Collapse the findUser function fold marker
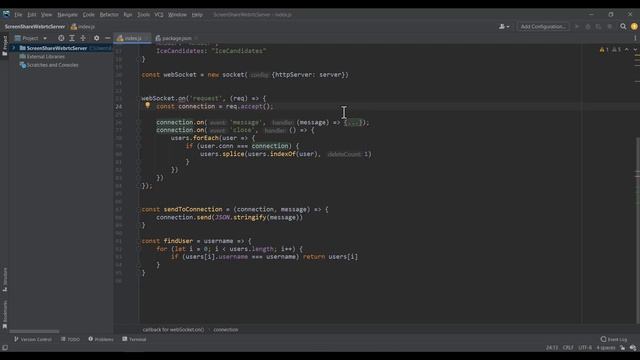The image size is (640, 360). pos(139,241)
